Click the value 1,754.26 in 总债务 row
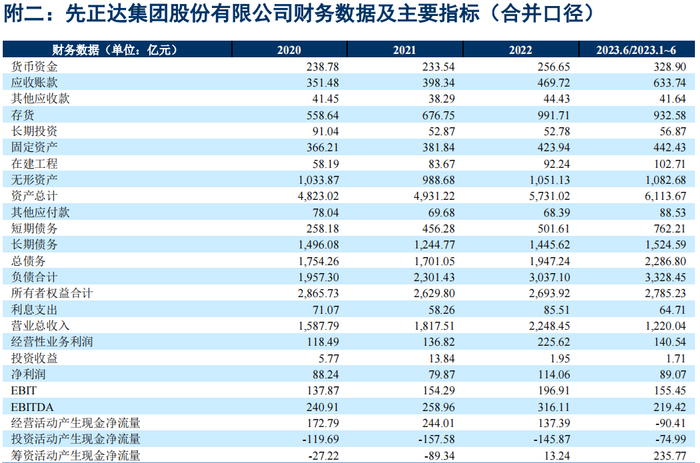Screen dimensions: 700x463 coord(318,261)
